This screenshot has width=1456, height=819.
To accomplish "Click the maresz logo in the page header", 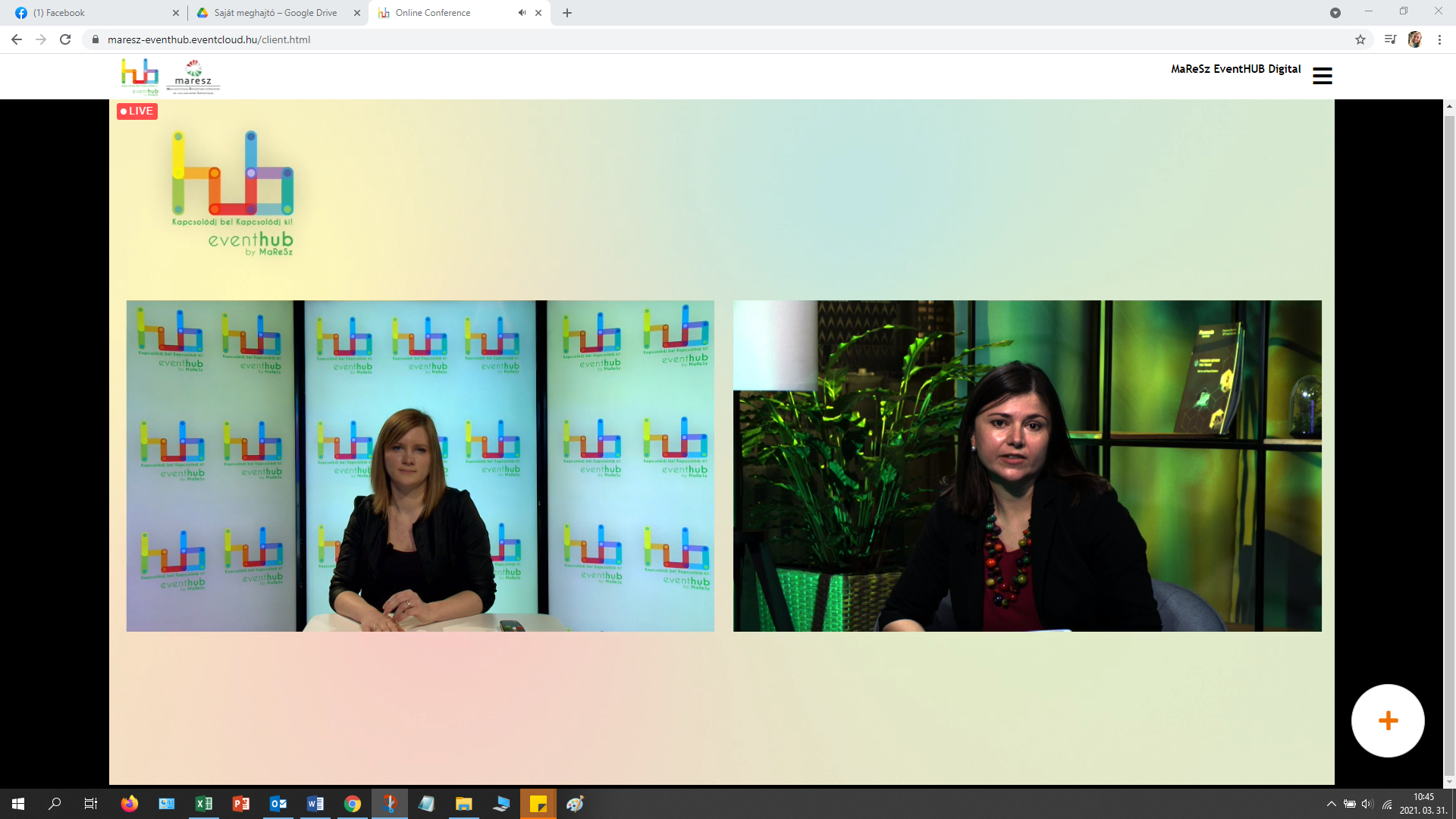I will click(193, 77).
